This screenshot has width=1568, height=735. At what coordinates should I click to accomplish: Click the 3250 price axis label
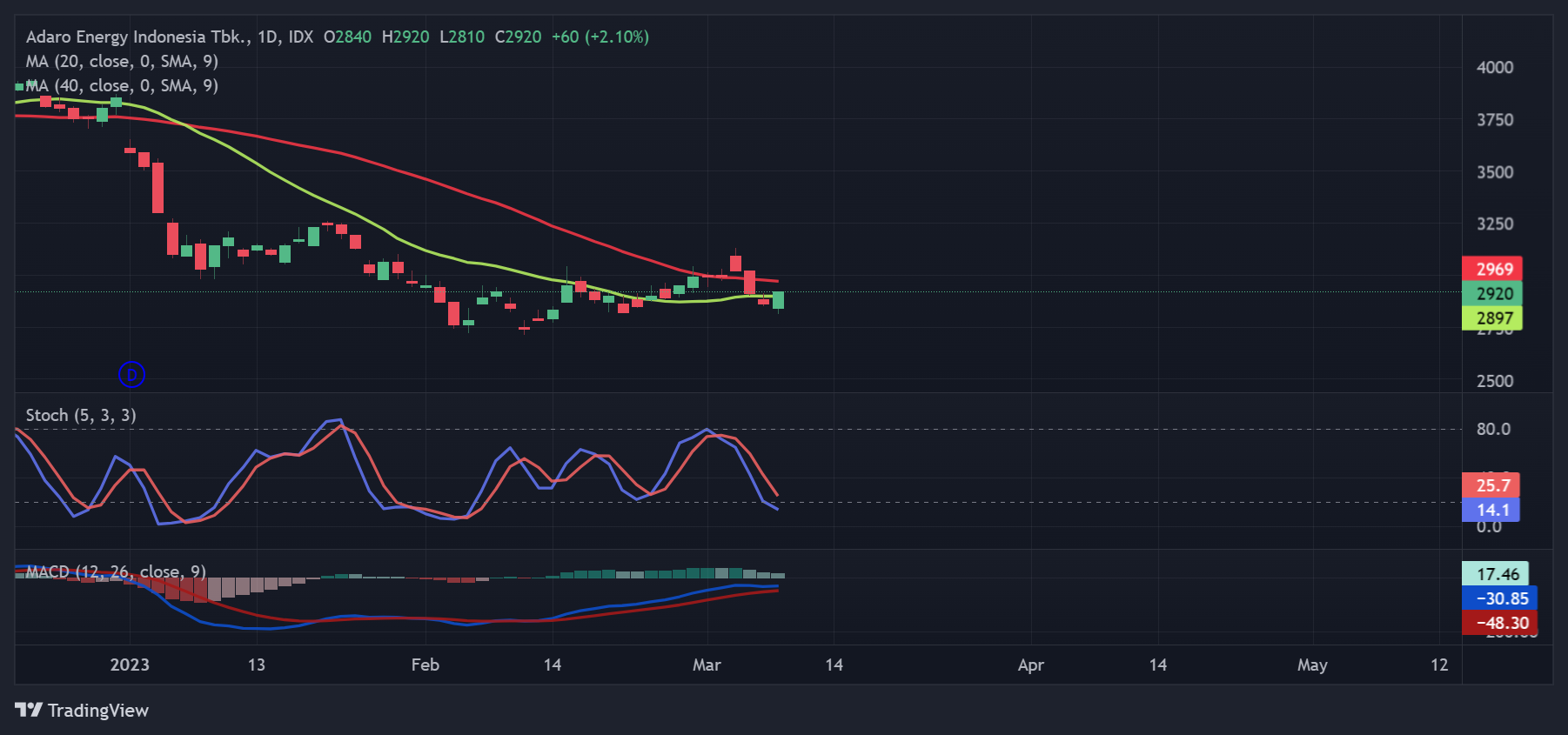1495,224
